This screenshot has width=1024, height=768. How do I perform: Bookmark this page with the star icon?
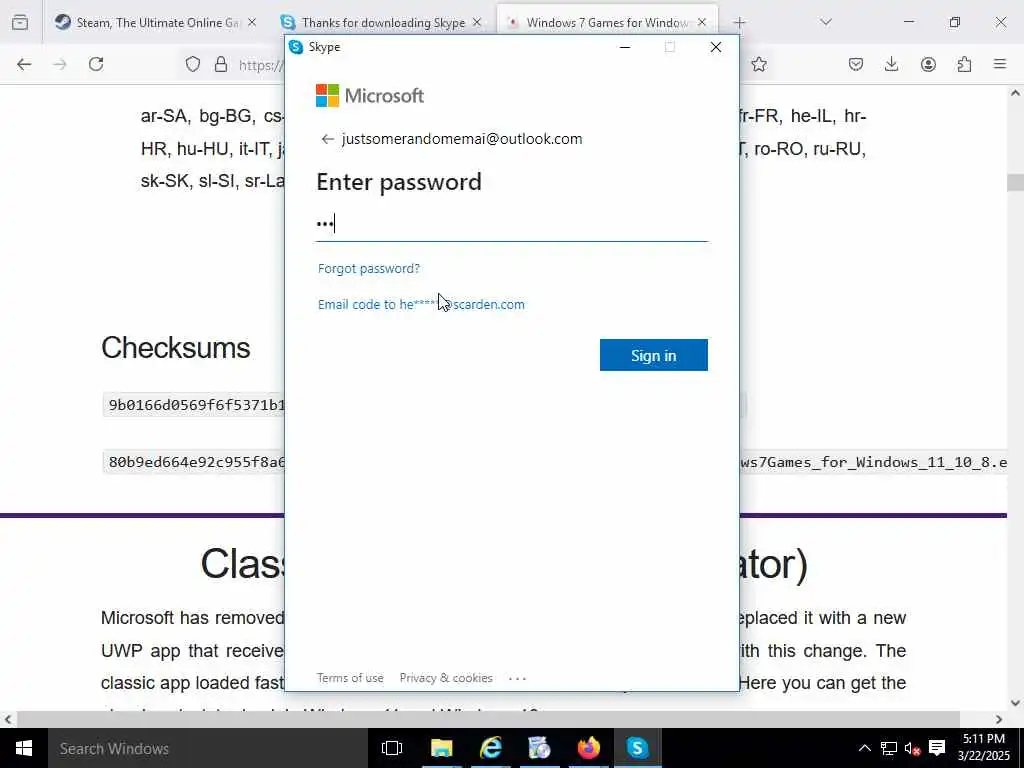coord(758,64)
